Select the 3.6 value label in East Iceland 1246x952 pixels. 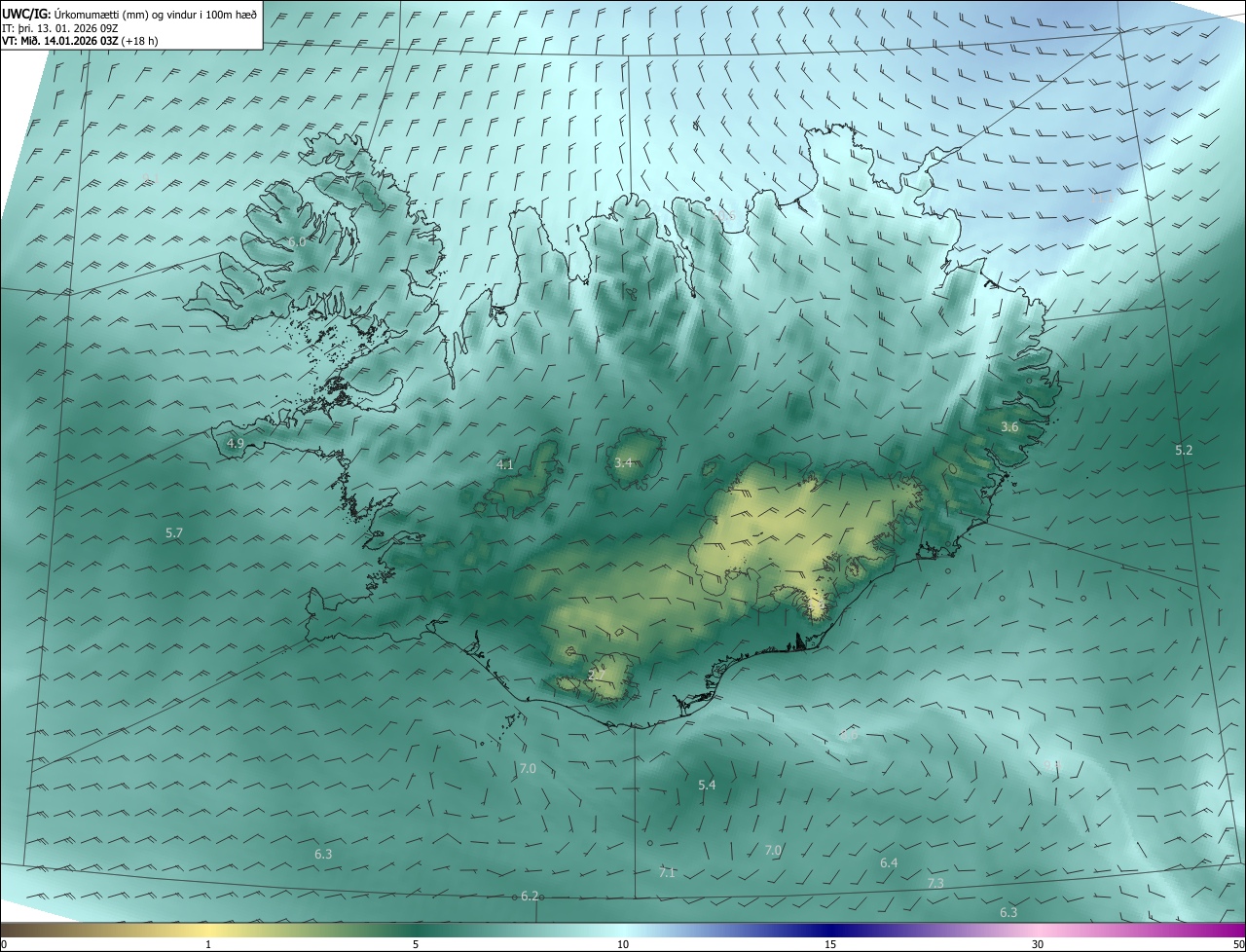coord(1009,426)
